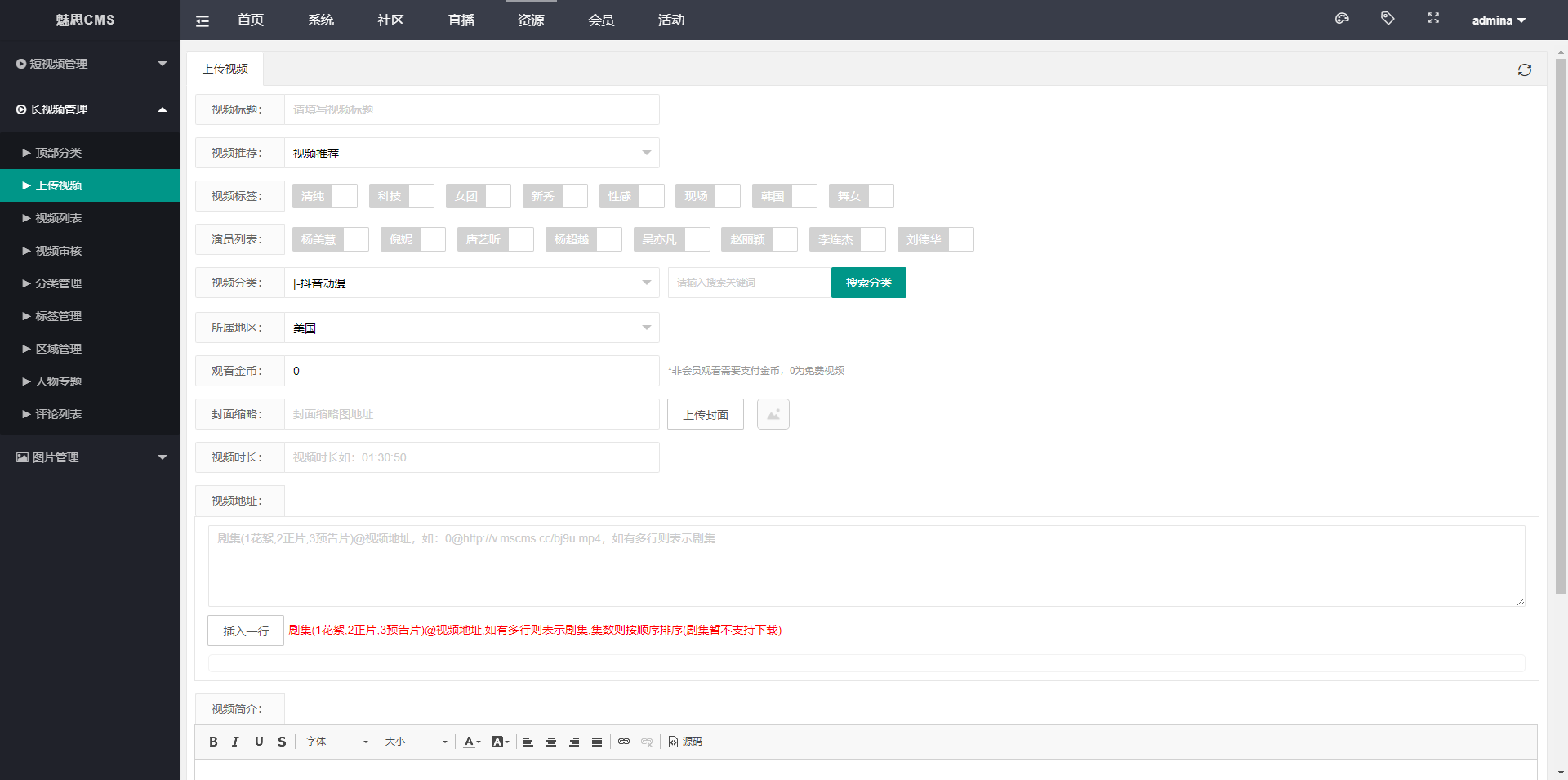Screen dimensions: 1568x780
Task: Open background color picker in editor
Action: point(500,742)
